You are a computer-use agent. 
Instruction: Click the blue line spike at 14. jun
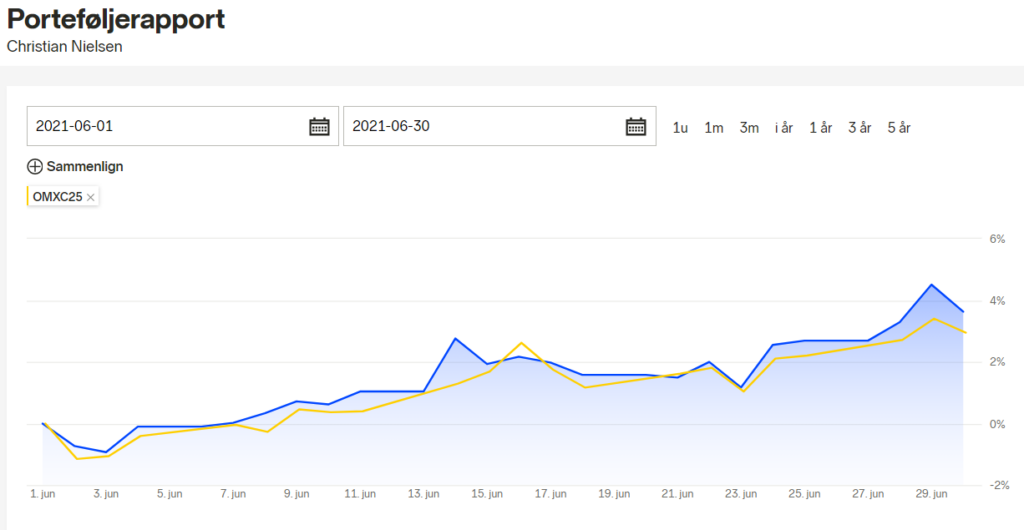455,338
